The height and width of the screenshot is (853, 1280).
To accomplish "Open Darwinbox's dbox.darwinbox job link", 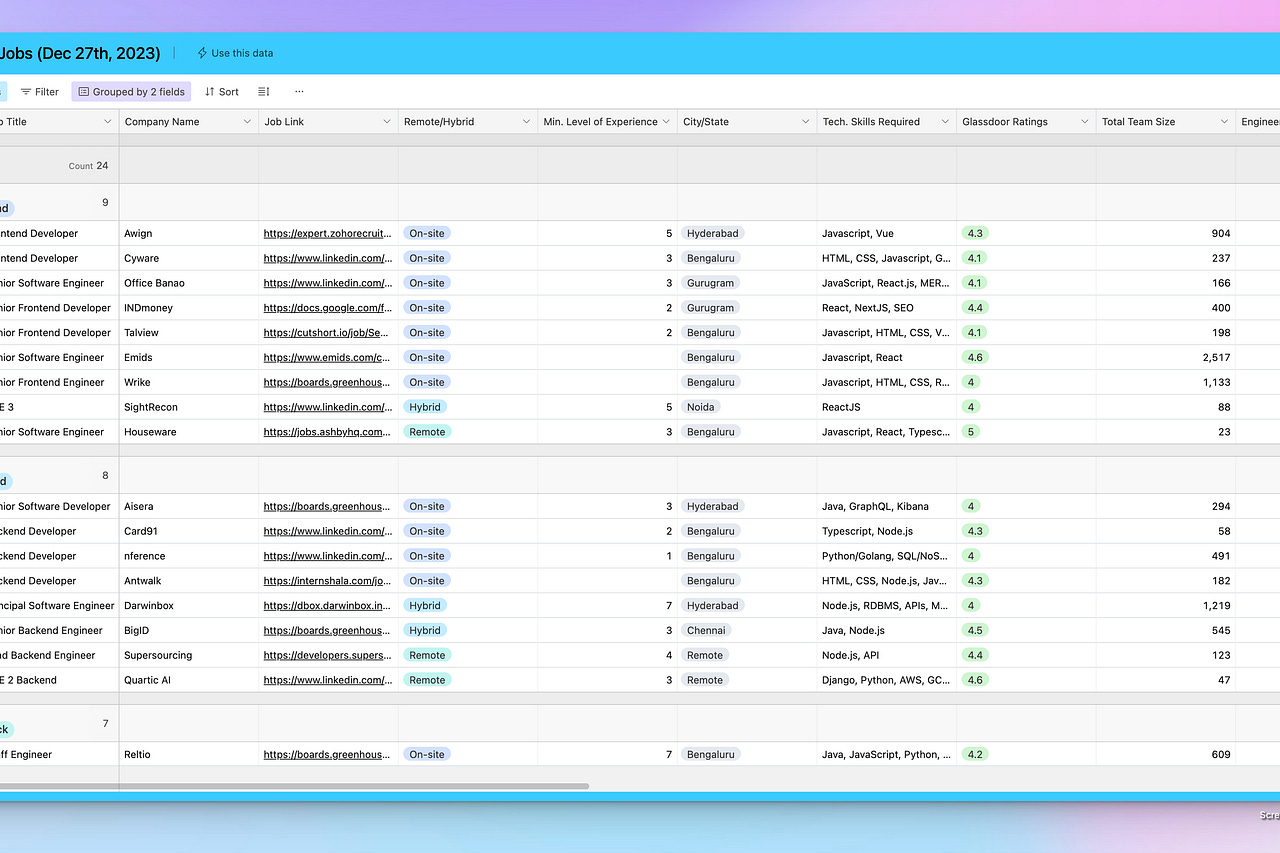I will point(328,606).
